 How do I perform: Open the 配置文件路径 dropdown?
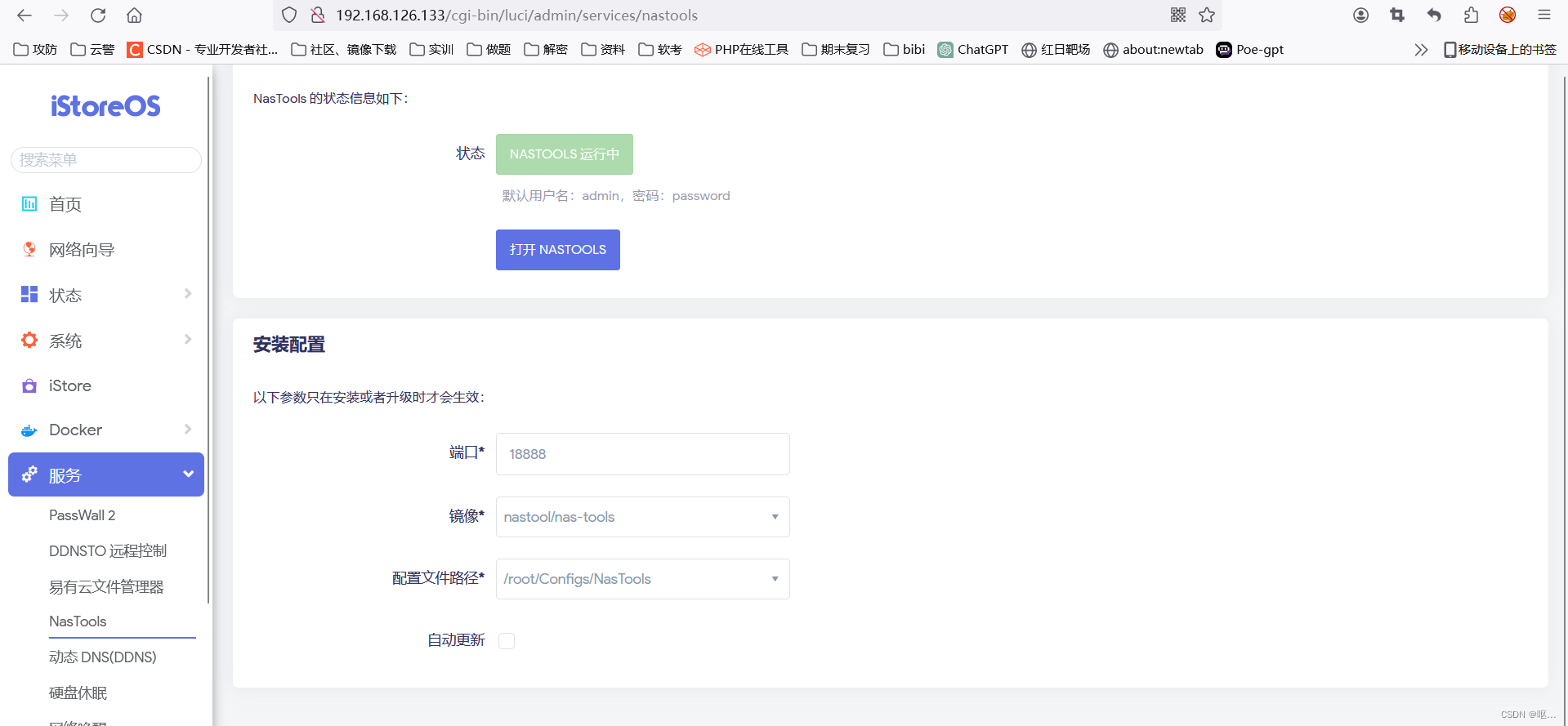(x=643, y=579)
